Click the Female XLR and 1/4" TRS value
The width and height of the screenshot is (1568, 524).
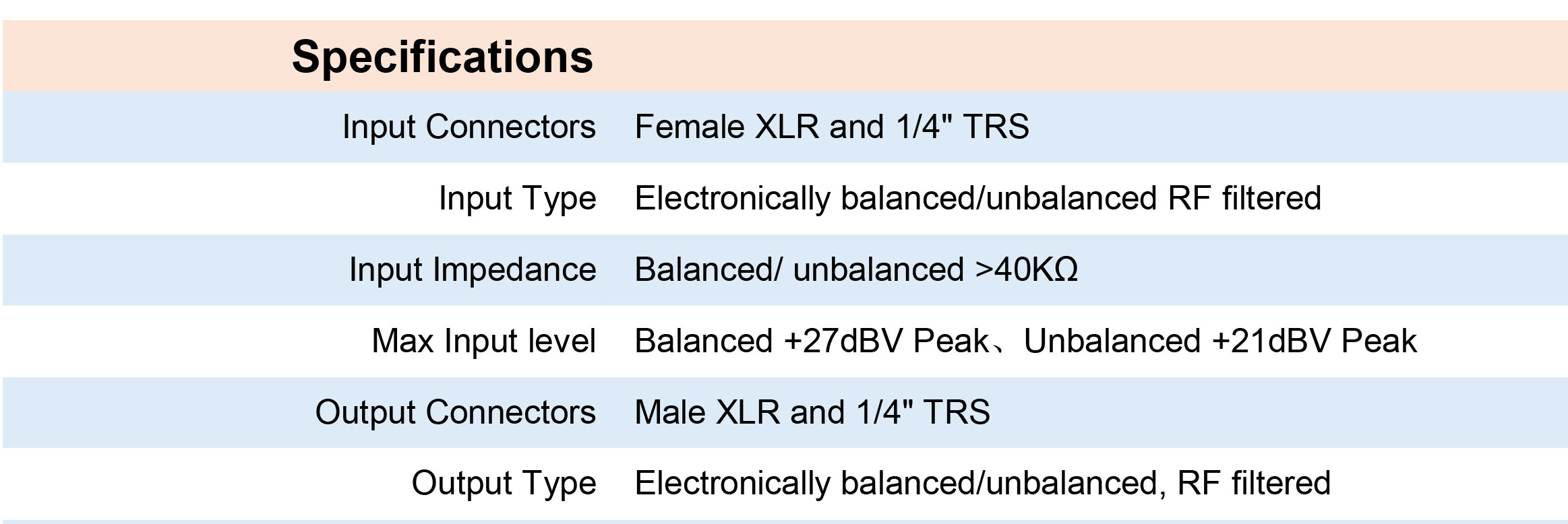pyautogui.click(x=832, y=127)
